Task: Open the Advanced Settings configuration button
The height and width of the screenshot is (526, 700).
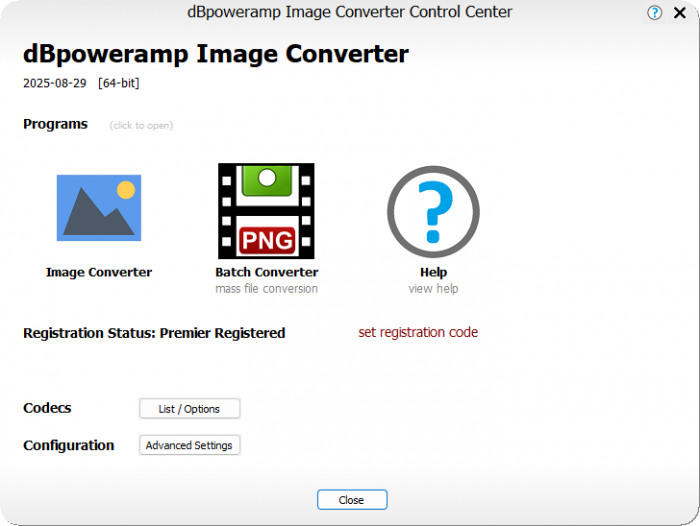Action: point(189,445)
